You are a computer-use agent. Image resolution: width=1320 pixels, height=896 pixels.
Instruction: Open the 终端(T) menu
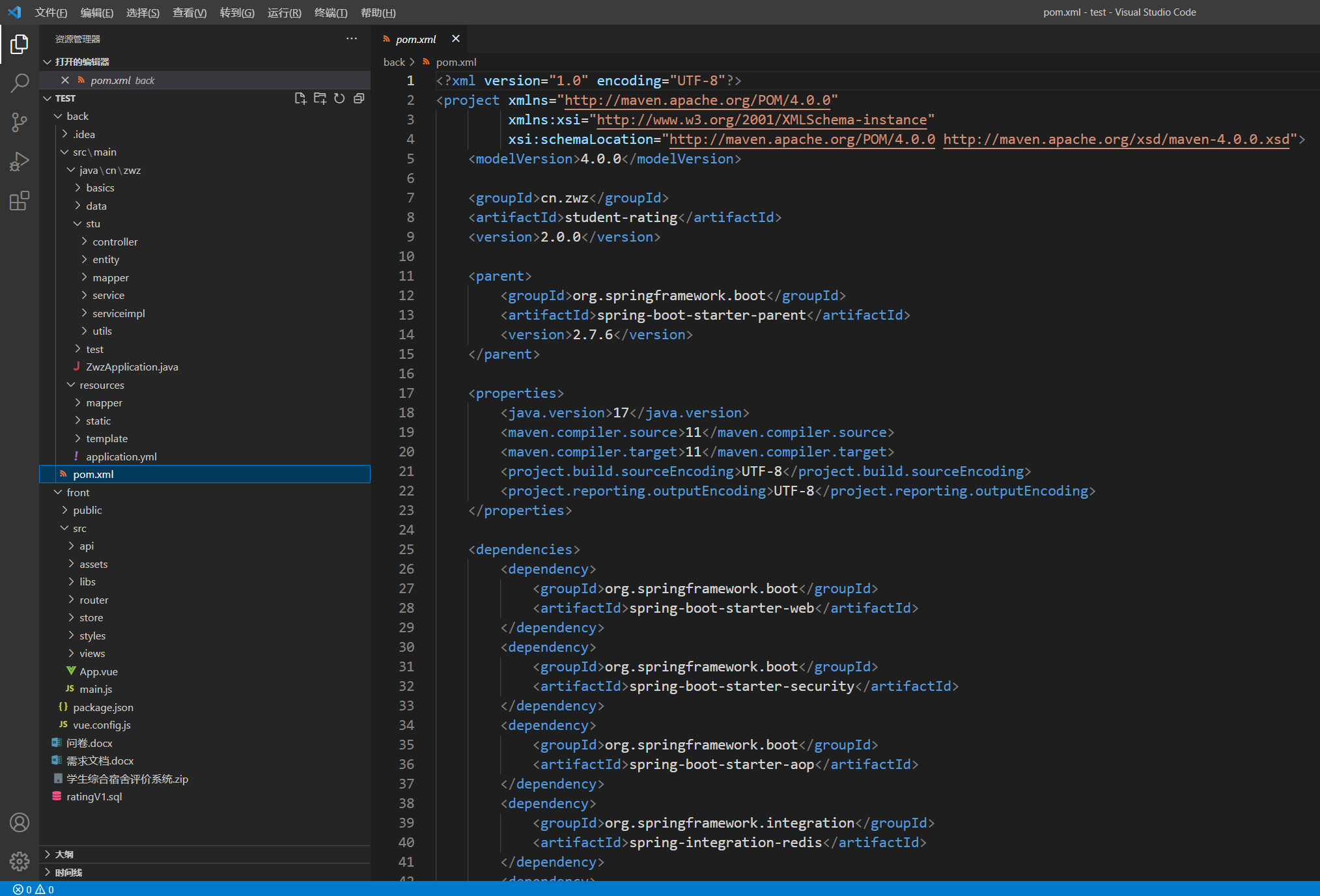tap(331, 12)
